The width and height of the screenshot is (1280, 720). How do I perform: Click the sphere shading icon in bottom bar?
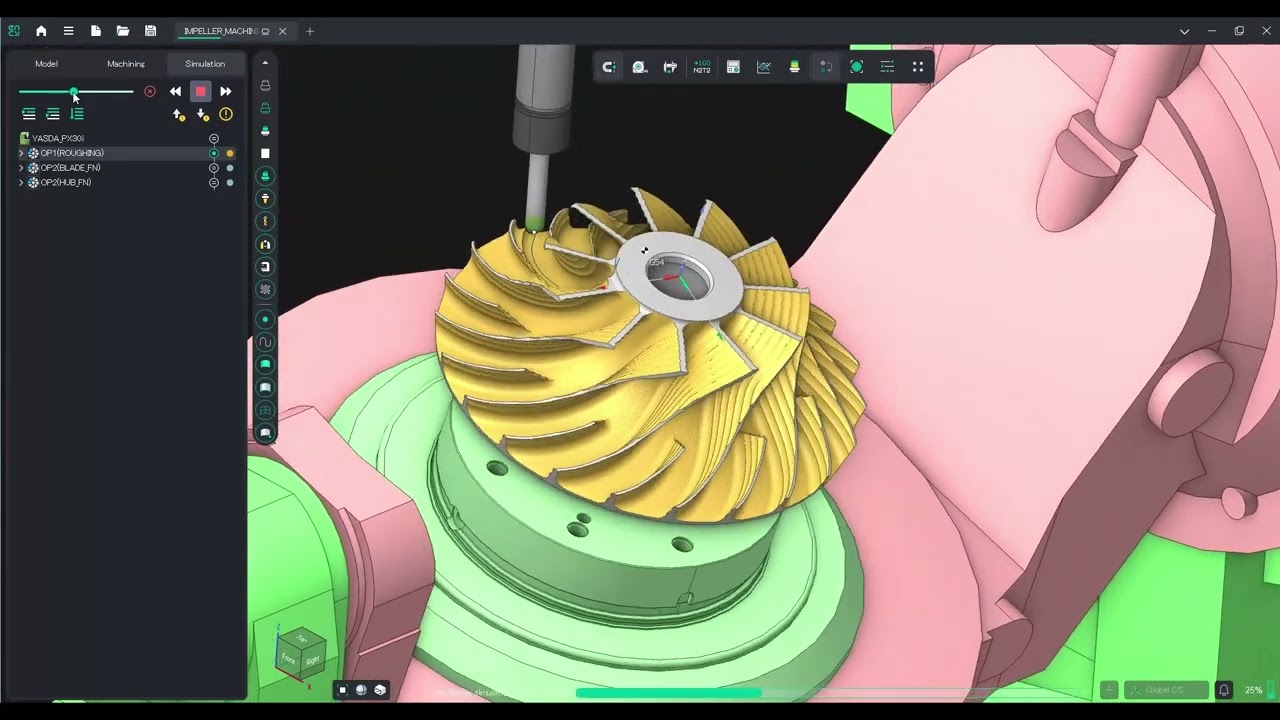tap(361, 690)
